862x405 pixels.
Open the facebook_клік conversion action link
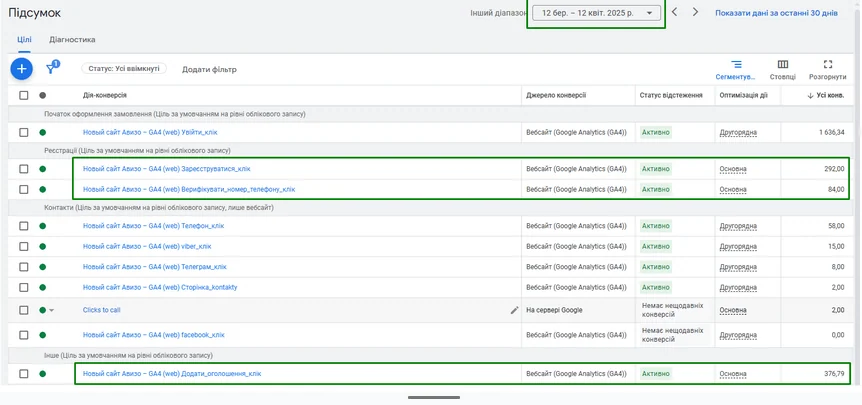[x=153, y=335]
